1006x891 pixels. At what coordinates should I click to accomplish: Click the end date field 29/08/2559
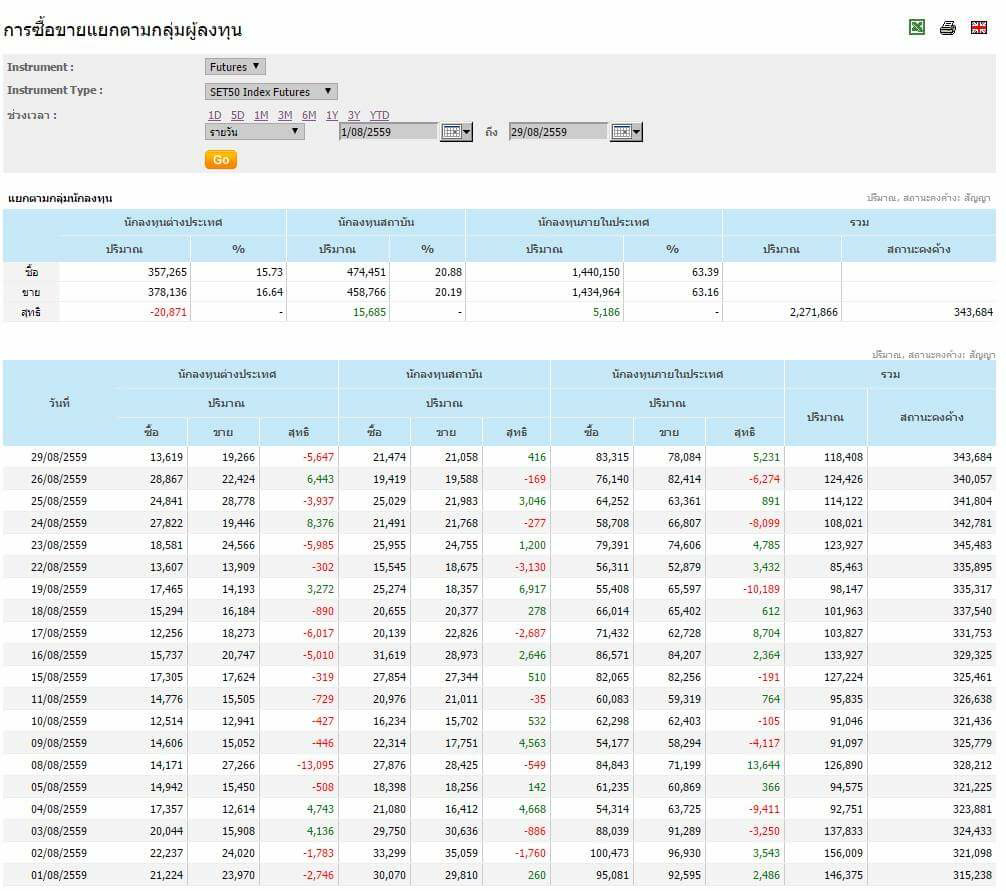[x=557, y=132]
